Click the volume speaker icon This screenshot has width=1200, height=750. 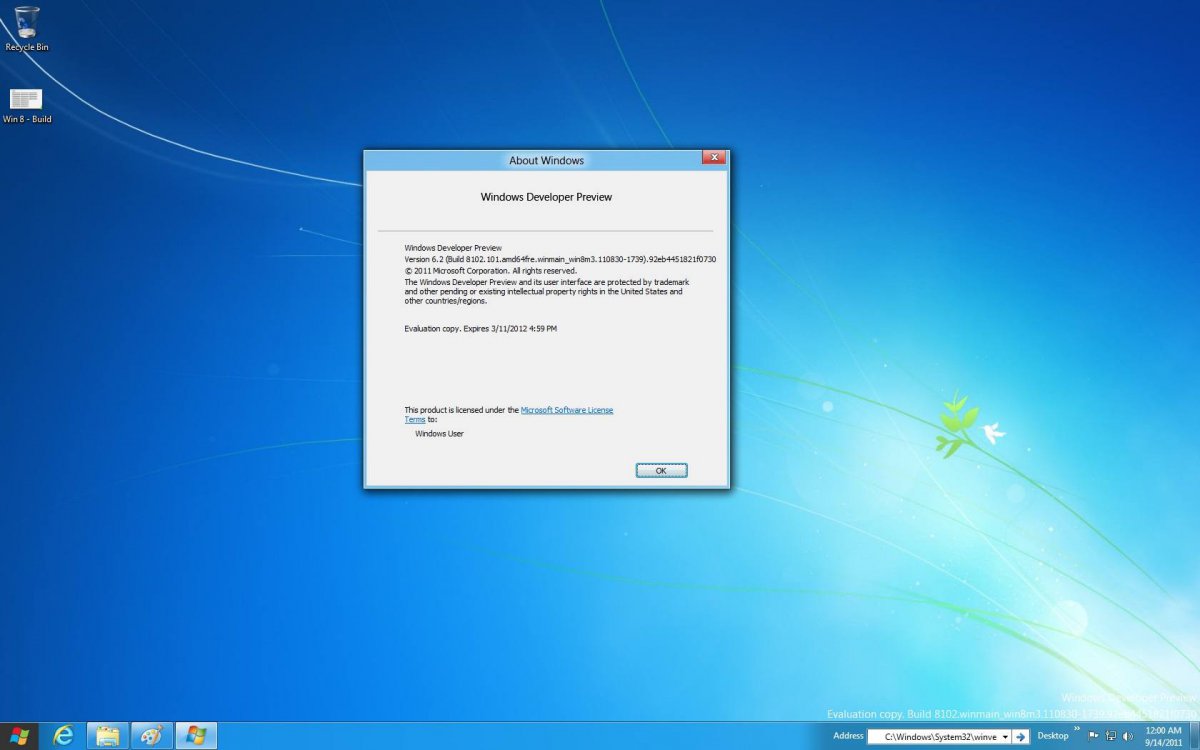pyautogui.click(x=1128, y=736)
